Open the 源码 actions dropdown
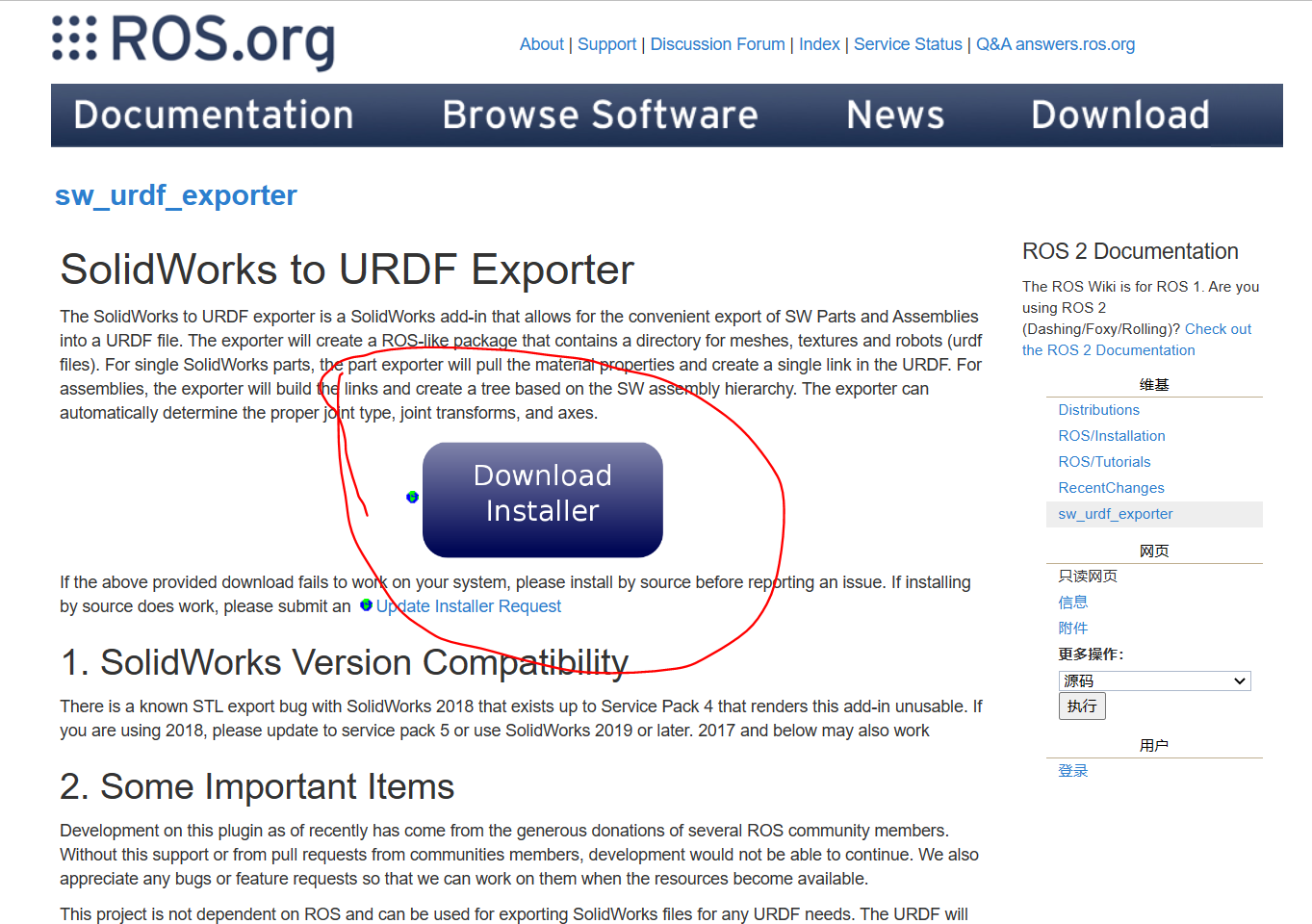The height and width of the screenshot is (924, 1312). click(x=1153, y=680)
